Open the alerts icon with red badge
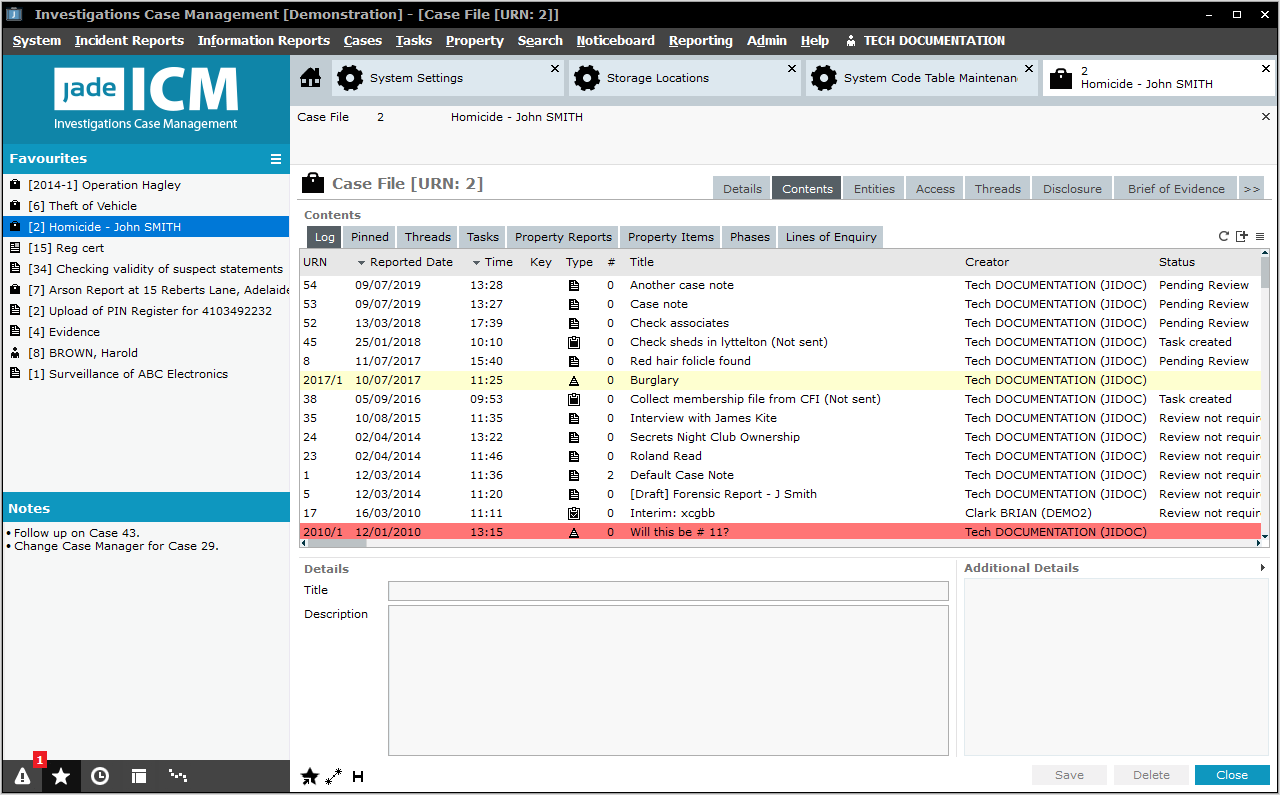The width and height of the screenshot is (1280, 795). [x=22, y=776]
